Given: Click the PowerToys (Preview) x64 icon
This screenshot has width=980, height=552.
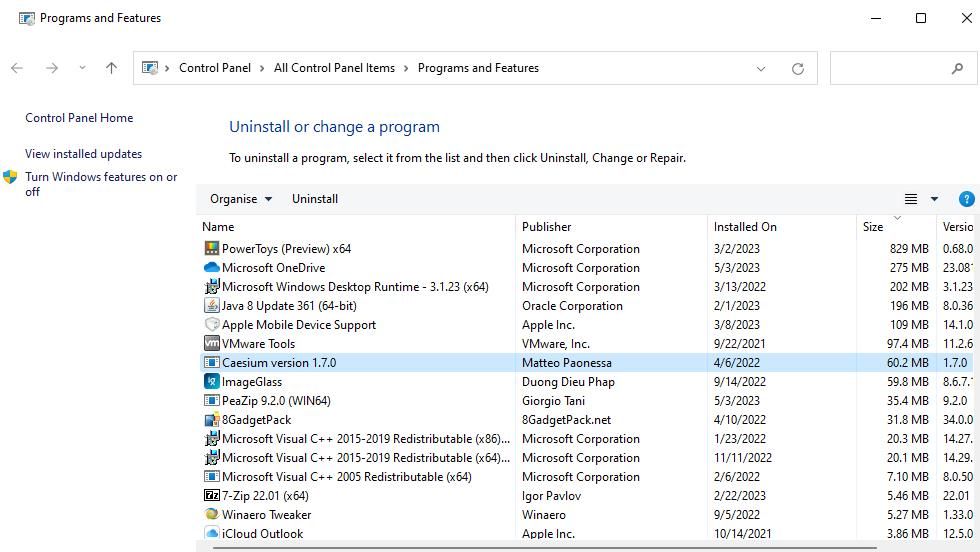Looking at the screenshot, I should 212,248.
